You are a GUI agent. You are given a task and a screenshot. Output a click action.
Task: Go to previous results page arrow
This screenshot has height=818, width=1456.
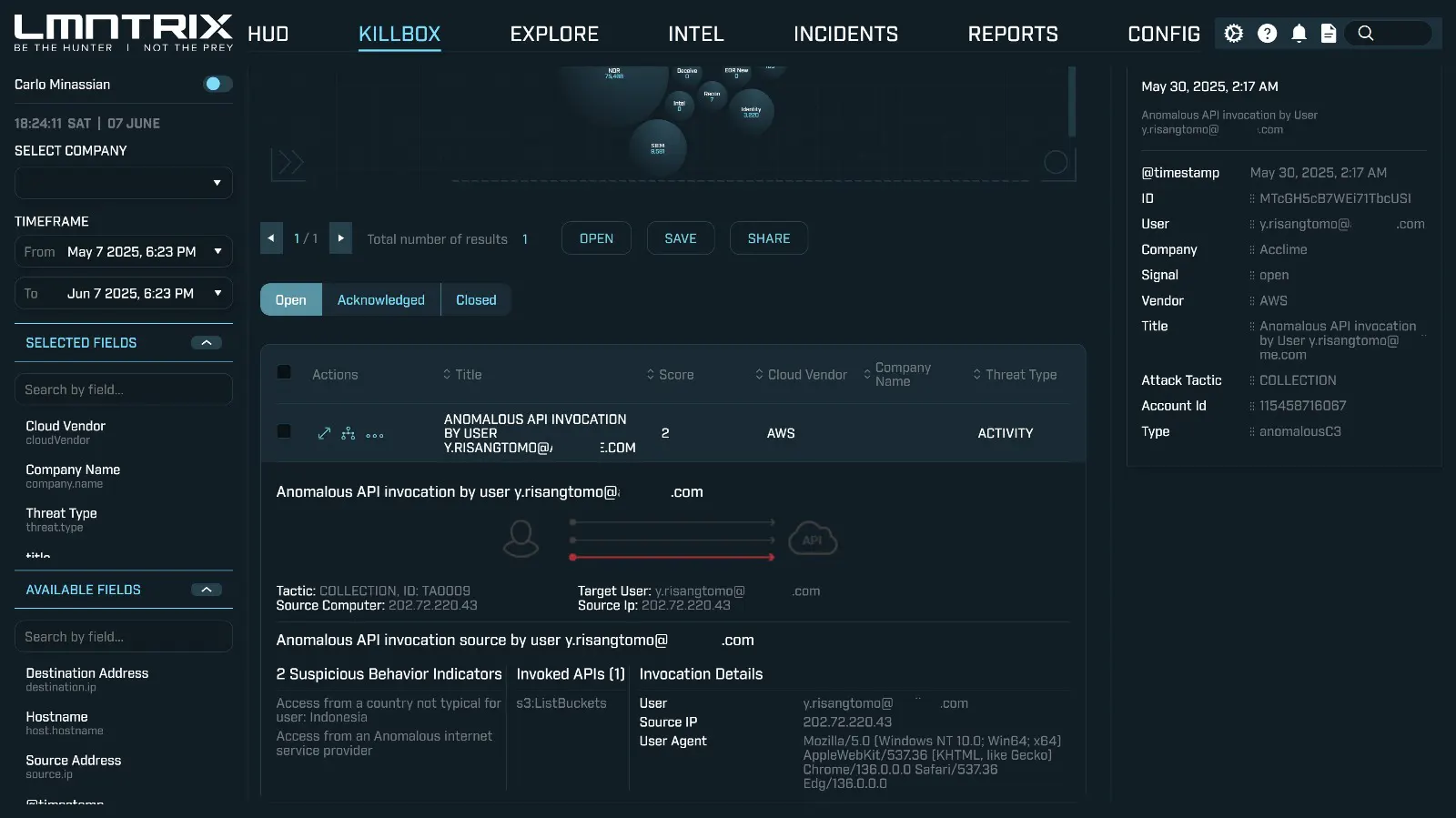tap(271, 238)
